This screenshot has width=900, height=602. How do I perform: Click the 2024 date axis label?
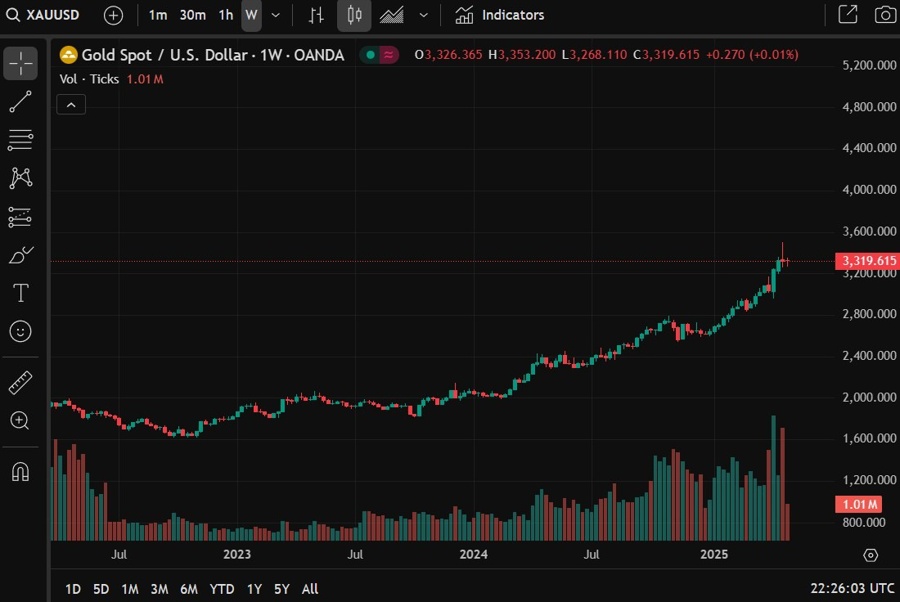(x=474, y=554)
